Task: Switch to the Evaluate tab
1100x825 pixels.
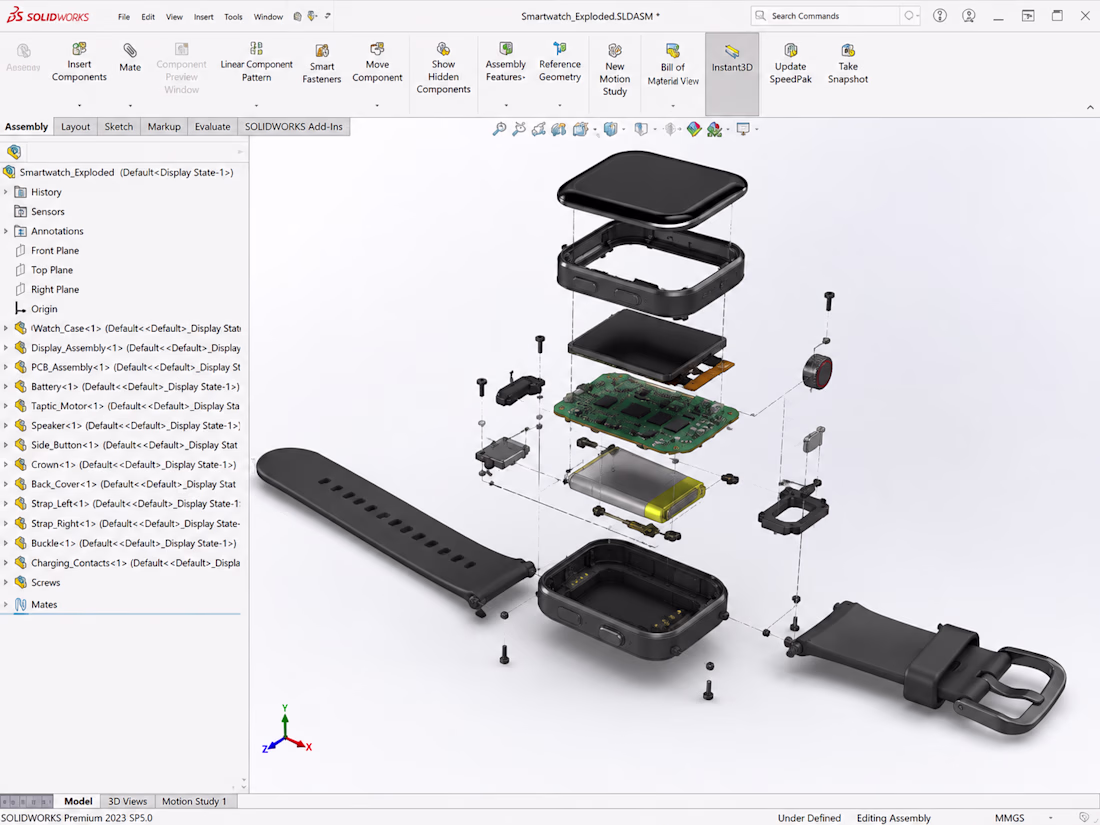Action: [213, 126]
